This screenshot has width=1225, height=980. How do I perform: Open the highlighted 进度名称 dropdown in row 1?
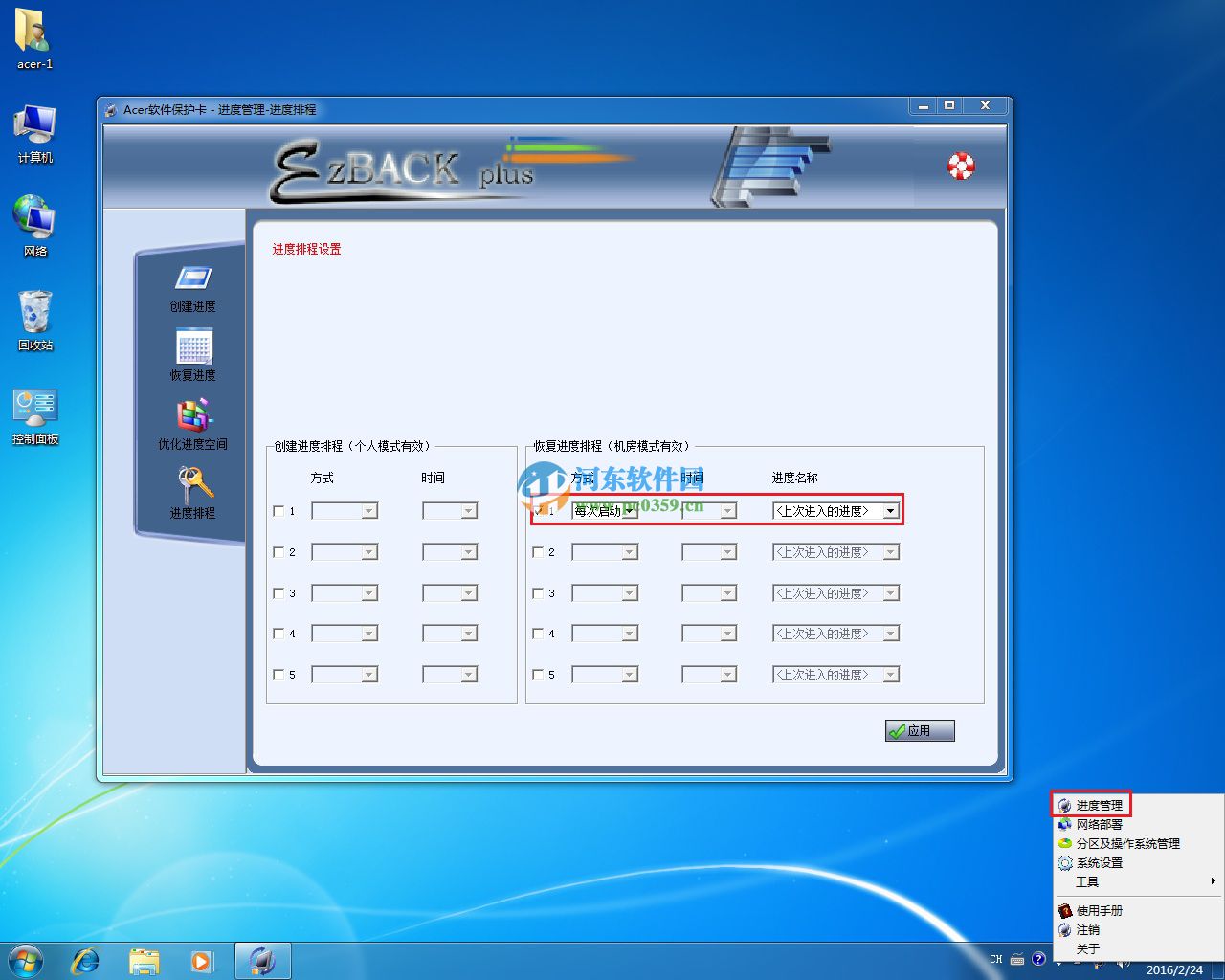pyautogui.click(x=890, y=511)
